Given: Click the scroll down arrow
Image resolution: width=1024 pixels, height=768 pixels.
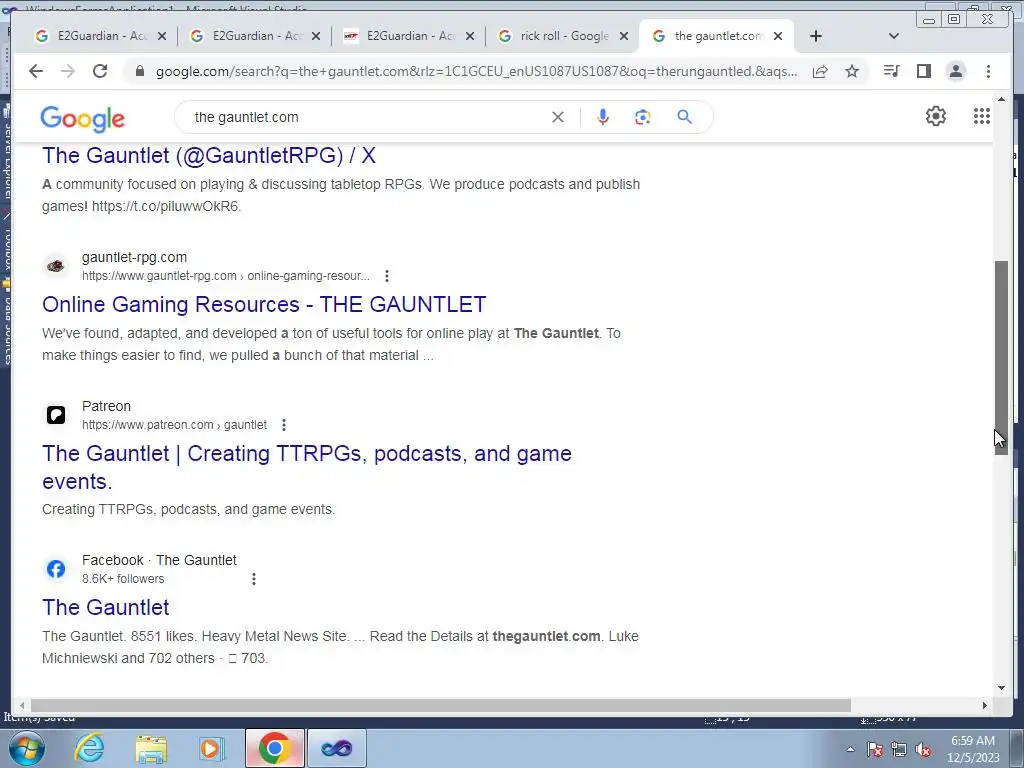Looking at the screenshot, I should pos(1001,688).
